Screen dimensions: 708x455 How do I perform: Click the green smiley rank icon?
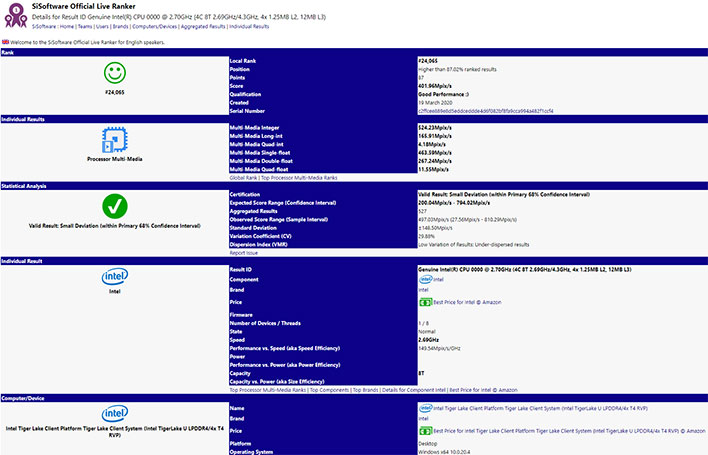114,74
